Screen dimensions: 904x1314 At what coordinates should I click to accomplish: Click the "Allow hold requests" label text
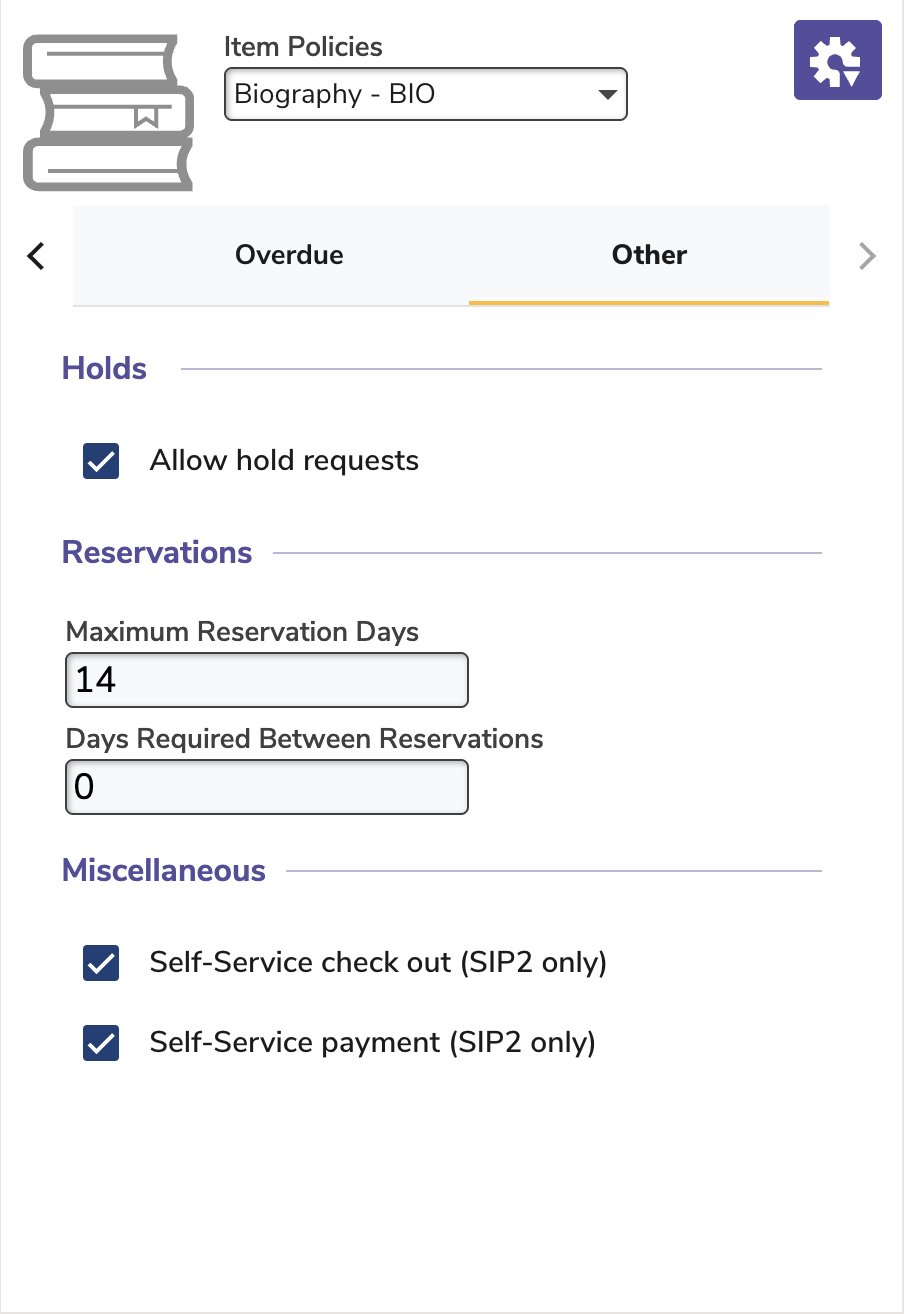coord(284,461)
